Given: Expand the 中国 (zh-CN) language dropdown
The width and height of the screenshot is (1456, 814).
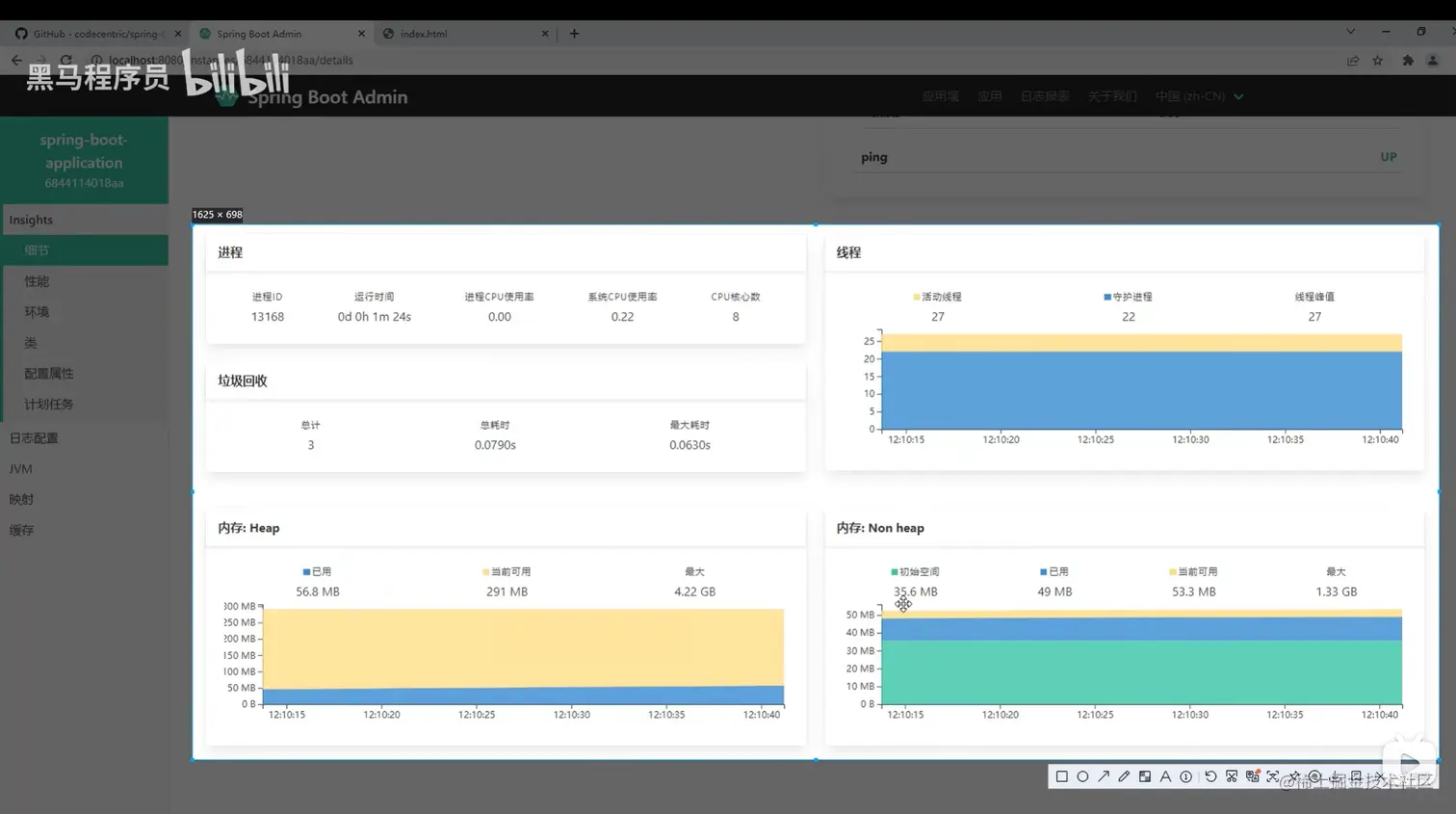Looking at the screenshot, I should (1200, 96).
